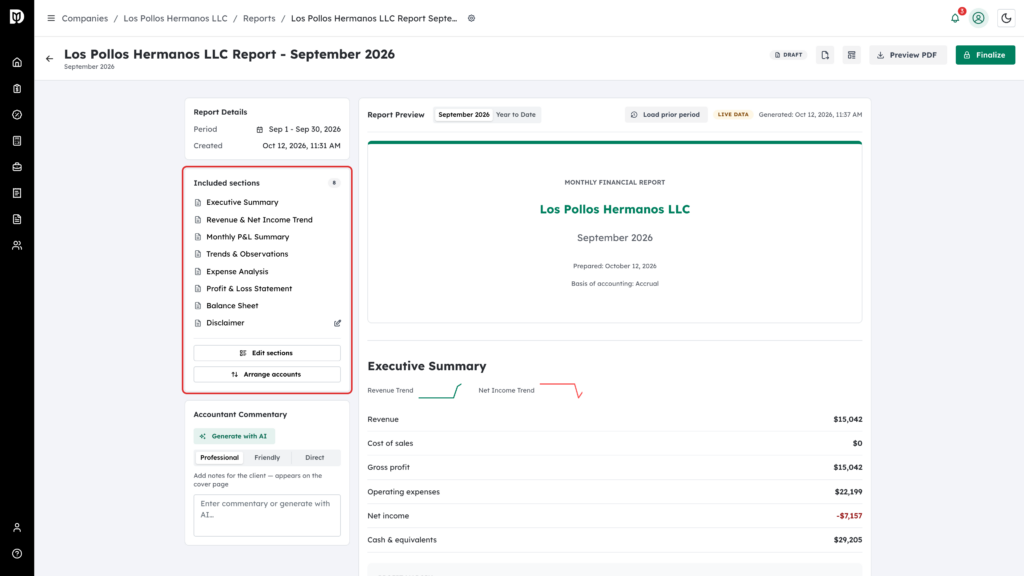Open the briefcase sidebar icon
The image size is (1024, 576).
point(17,167)
